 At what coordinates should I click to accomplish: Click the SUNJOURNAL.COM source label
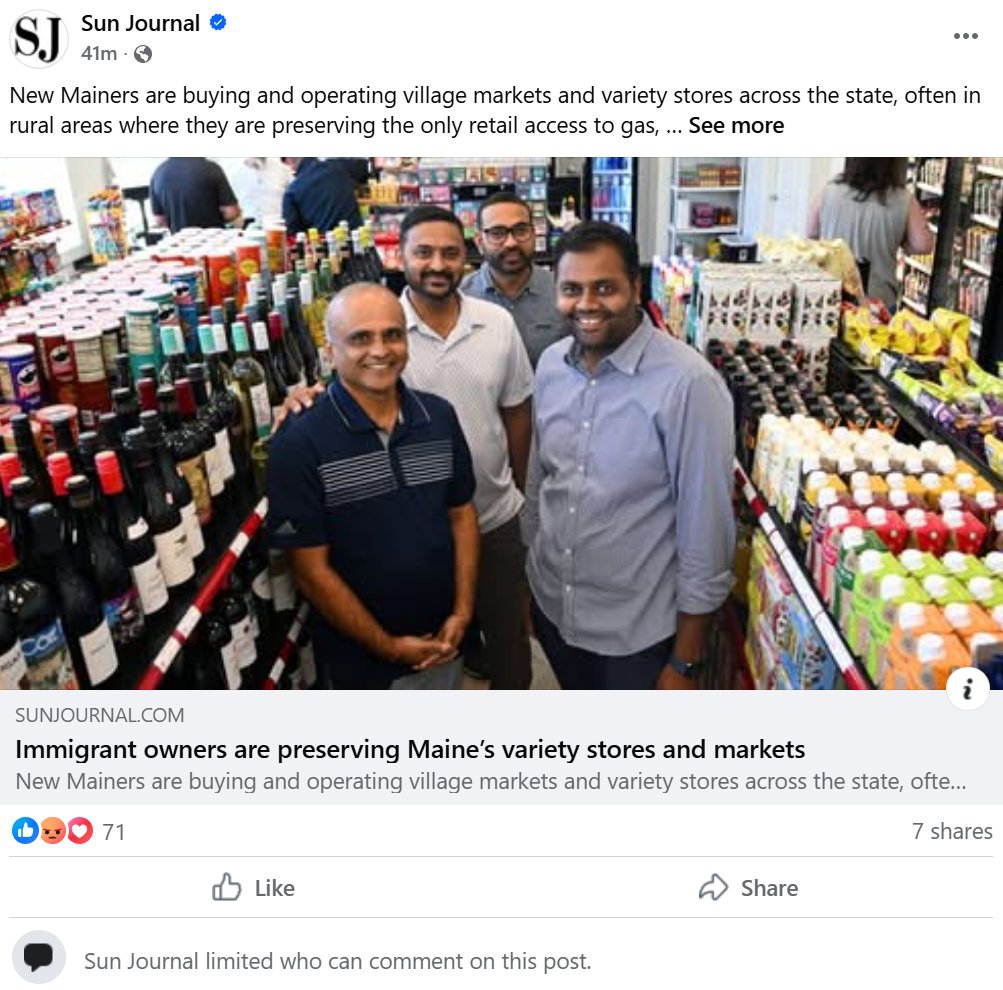coord(100,715)
